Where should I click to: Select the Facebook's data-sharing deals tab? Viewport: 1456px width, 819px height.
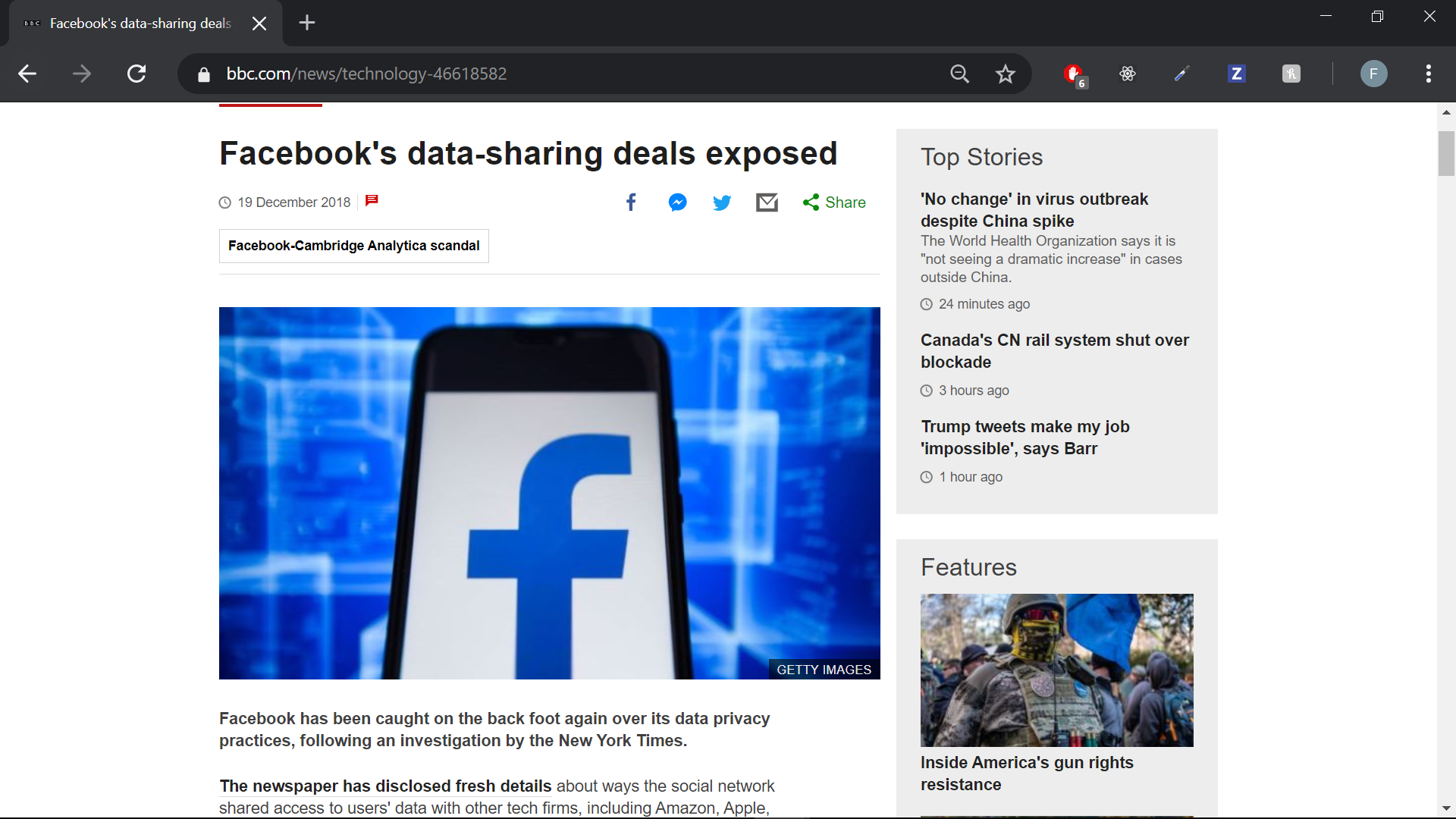140,23
